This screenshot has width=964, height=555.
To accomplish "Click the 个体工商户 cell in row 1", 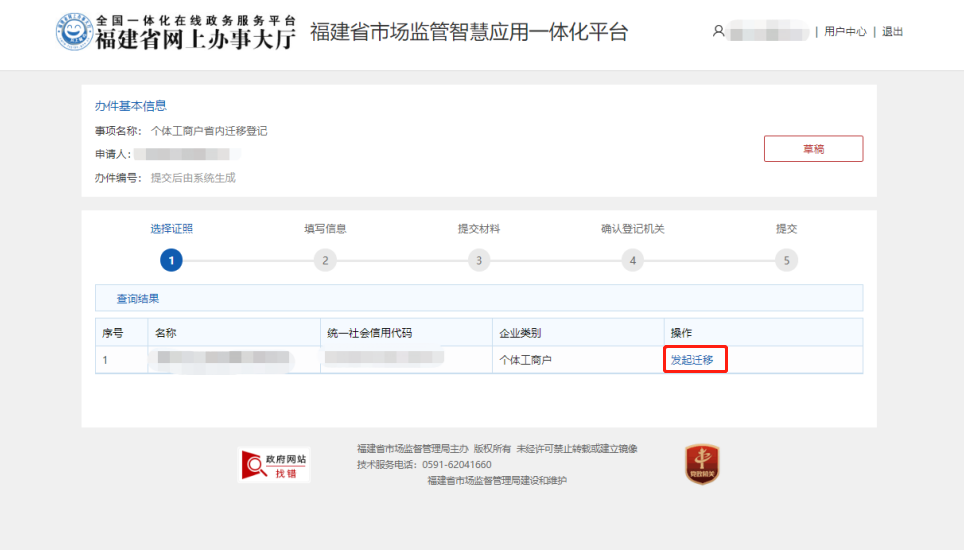I will [x=526, y=360].
